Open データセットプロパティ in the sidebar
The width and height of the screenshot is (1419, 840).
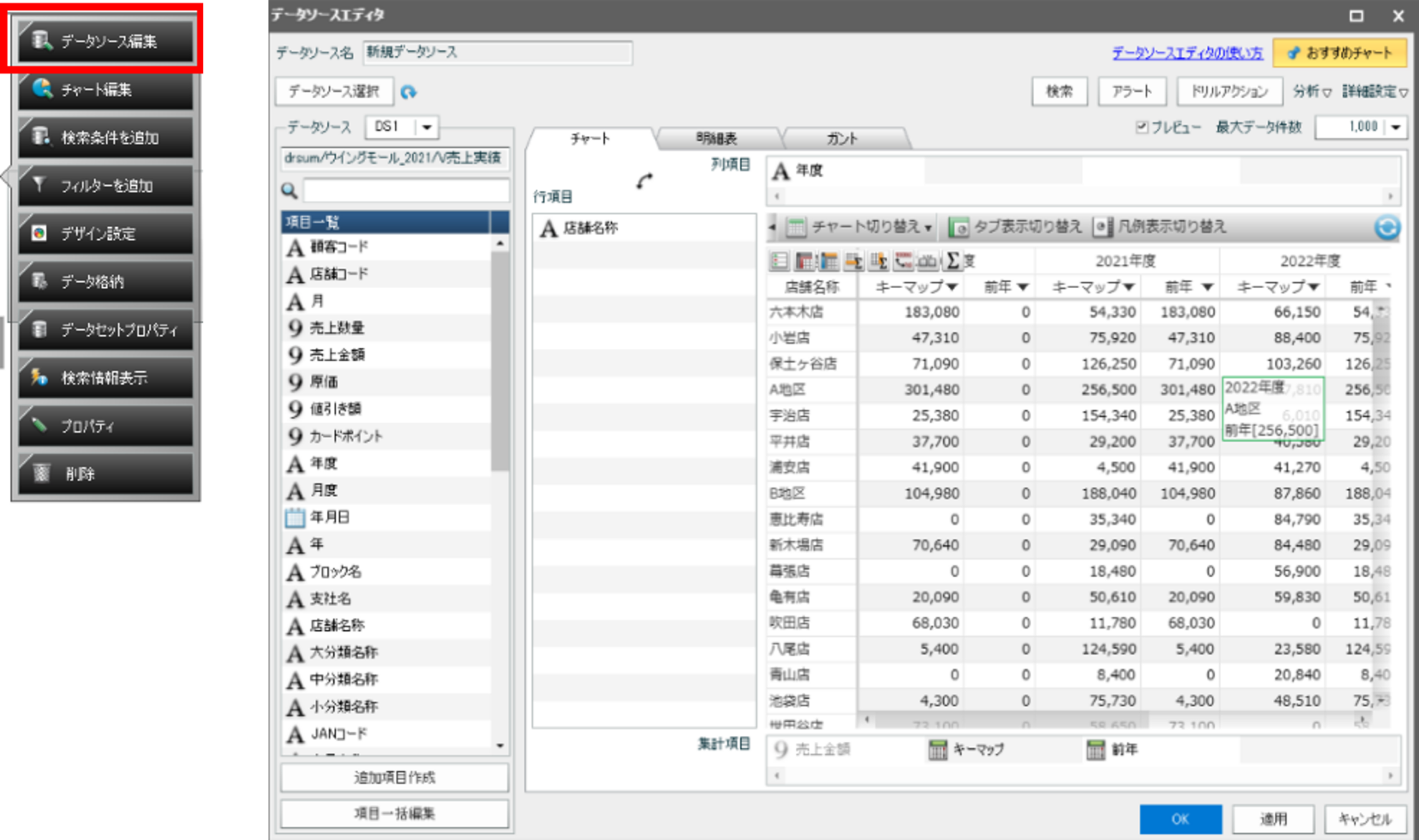click(105, 330)
